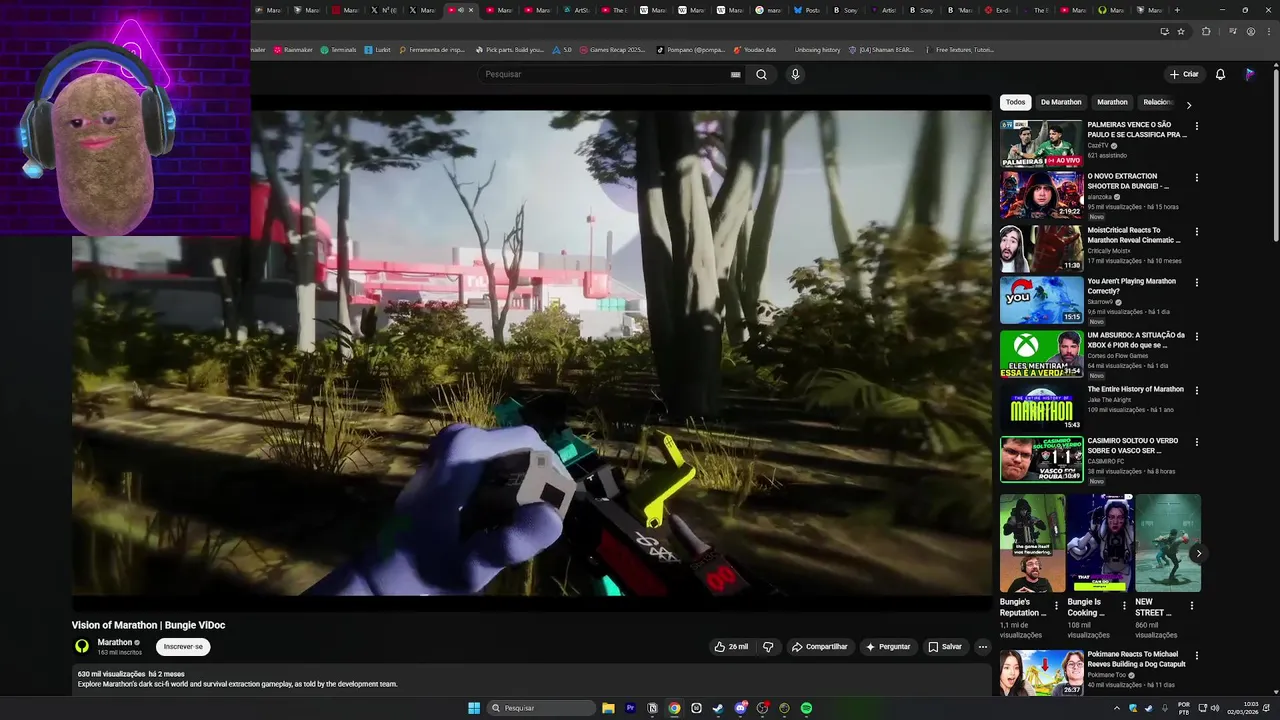Open Windows Start menu
Screen dimensions: 1280x720
point(474,708)
